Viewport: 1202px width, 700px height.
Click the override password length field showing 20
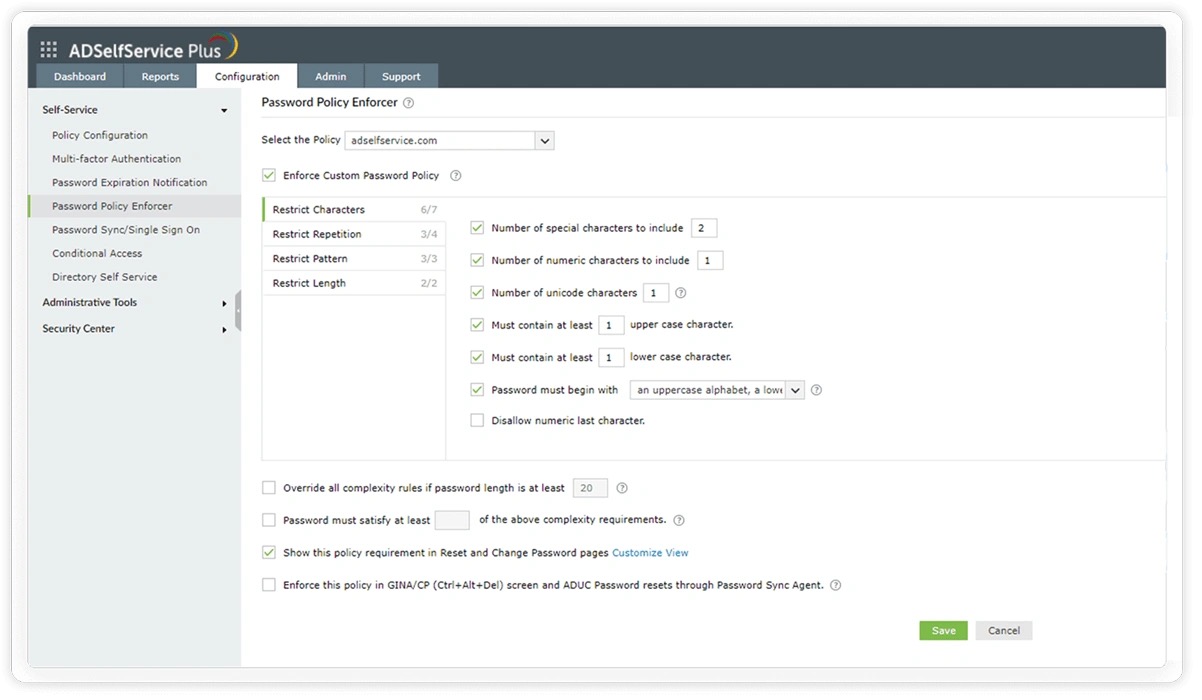590,488
